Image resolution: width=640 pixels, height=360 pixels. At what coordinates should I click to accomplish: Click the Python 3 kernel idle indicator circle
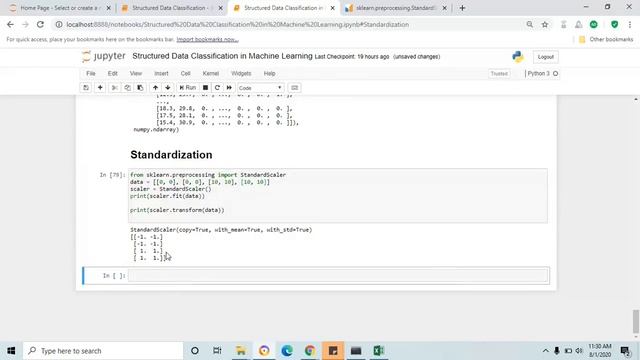click(x=556, y=73)
